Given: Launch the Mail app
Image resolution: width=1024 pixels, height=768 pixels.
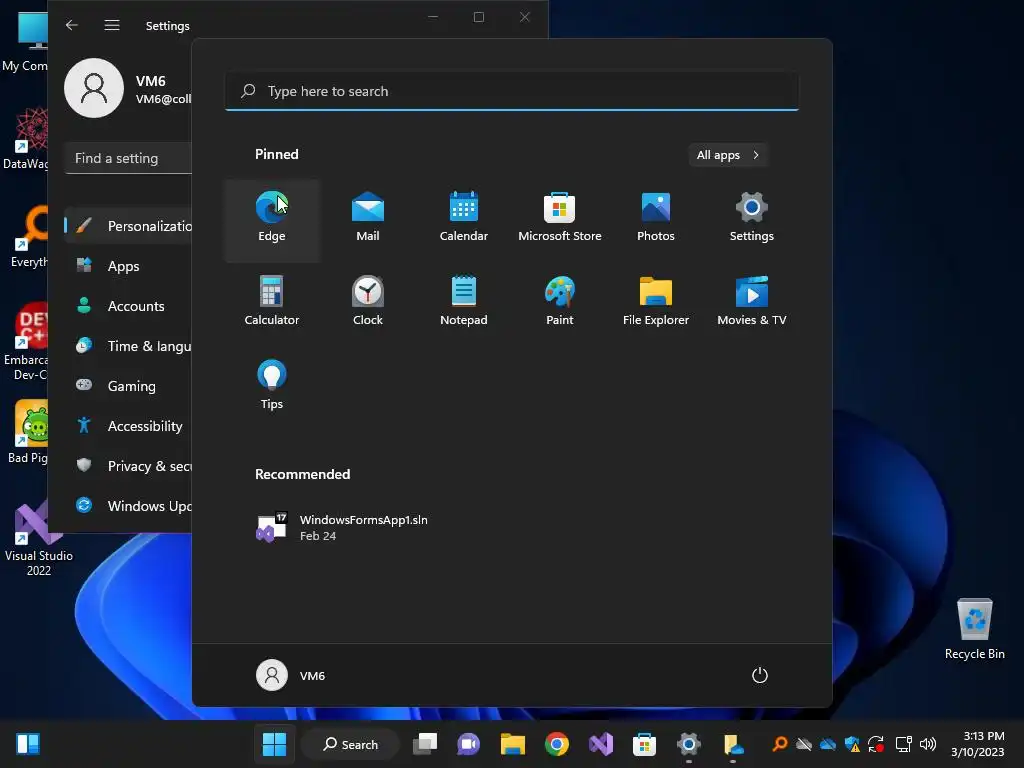Looking at the screenshot, I should [368, 221].
